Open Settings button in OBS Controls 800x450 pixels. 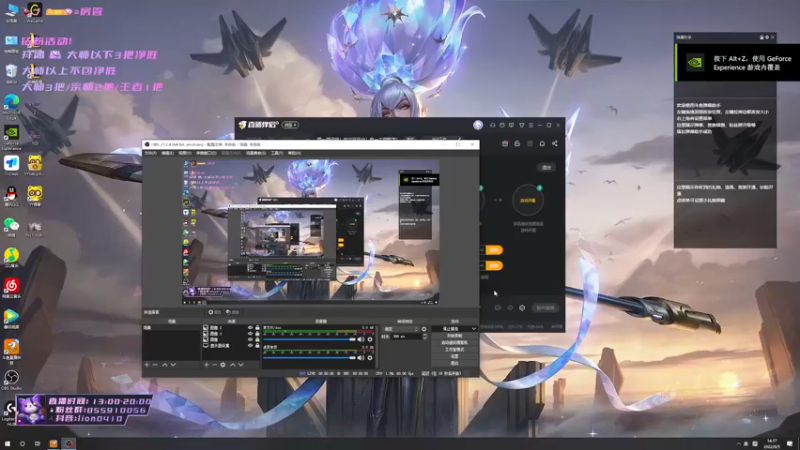pos(455,356)
